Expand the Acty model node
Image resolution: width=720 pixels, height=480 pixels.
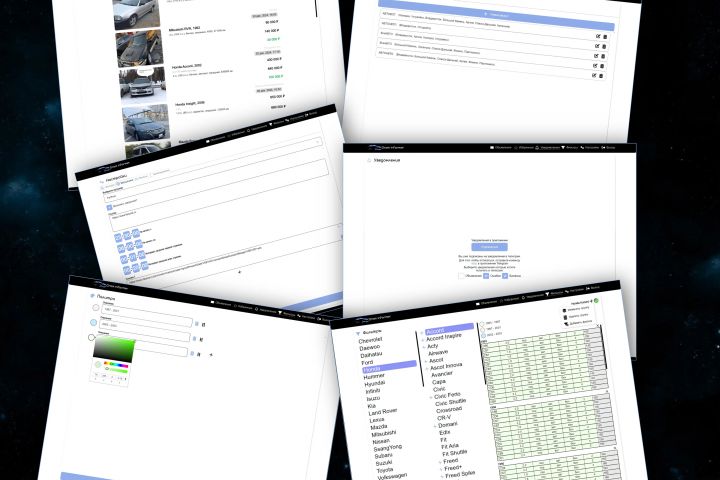point(423,347)
